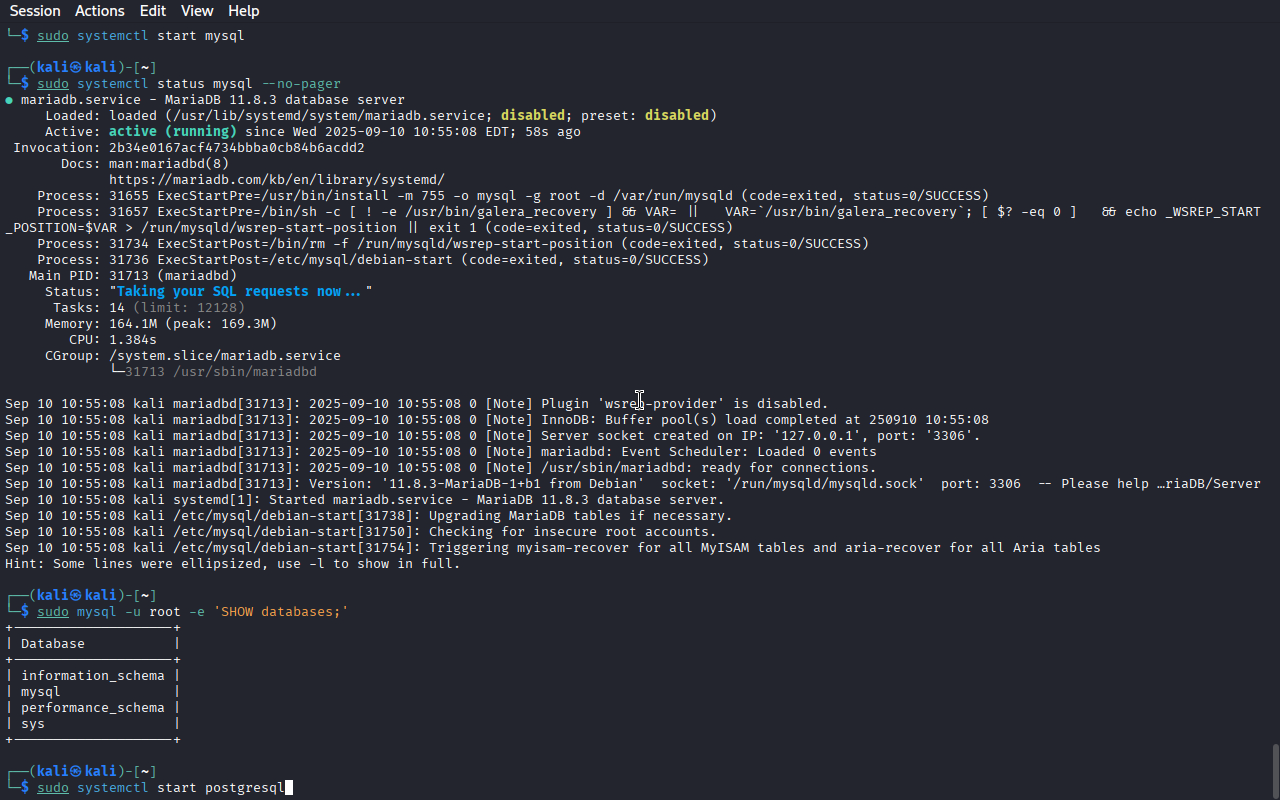Open the Help menu
Viewport: 1280px width, 800px height.
[x=243, y=11]
